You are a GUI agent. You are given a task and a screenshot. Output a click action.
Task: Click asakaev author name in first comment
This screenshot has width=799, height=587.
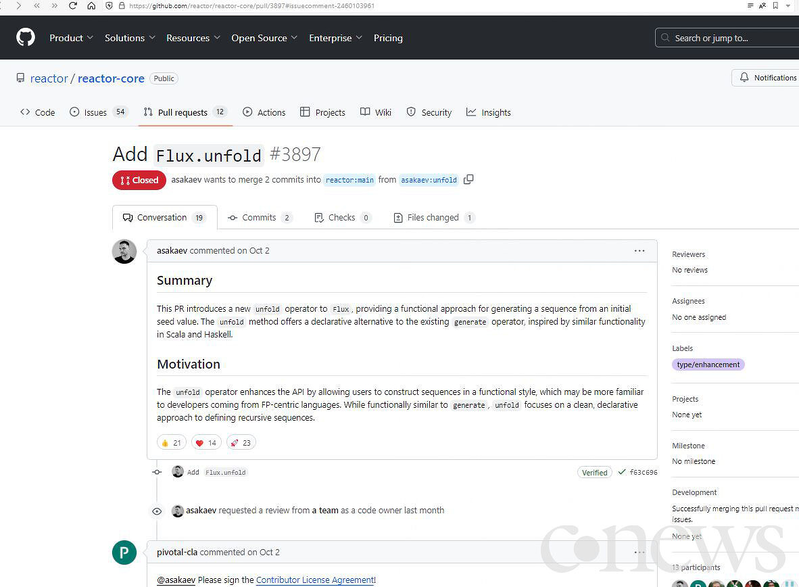(172, 251)
